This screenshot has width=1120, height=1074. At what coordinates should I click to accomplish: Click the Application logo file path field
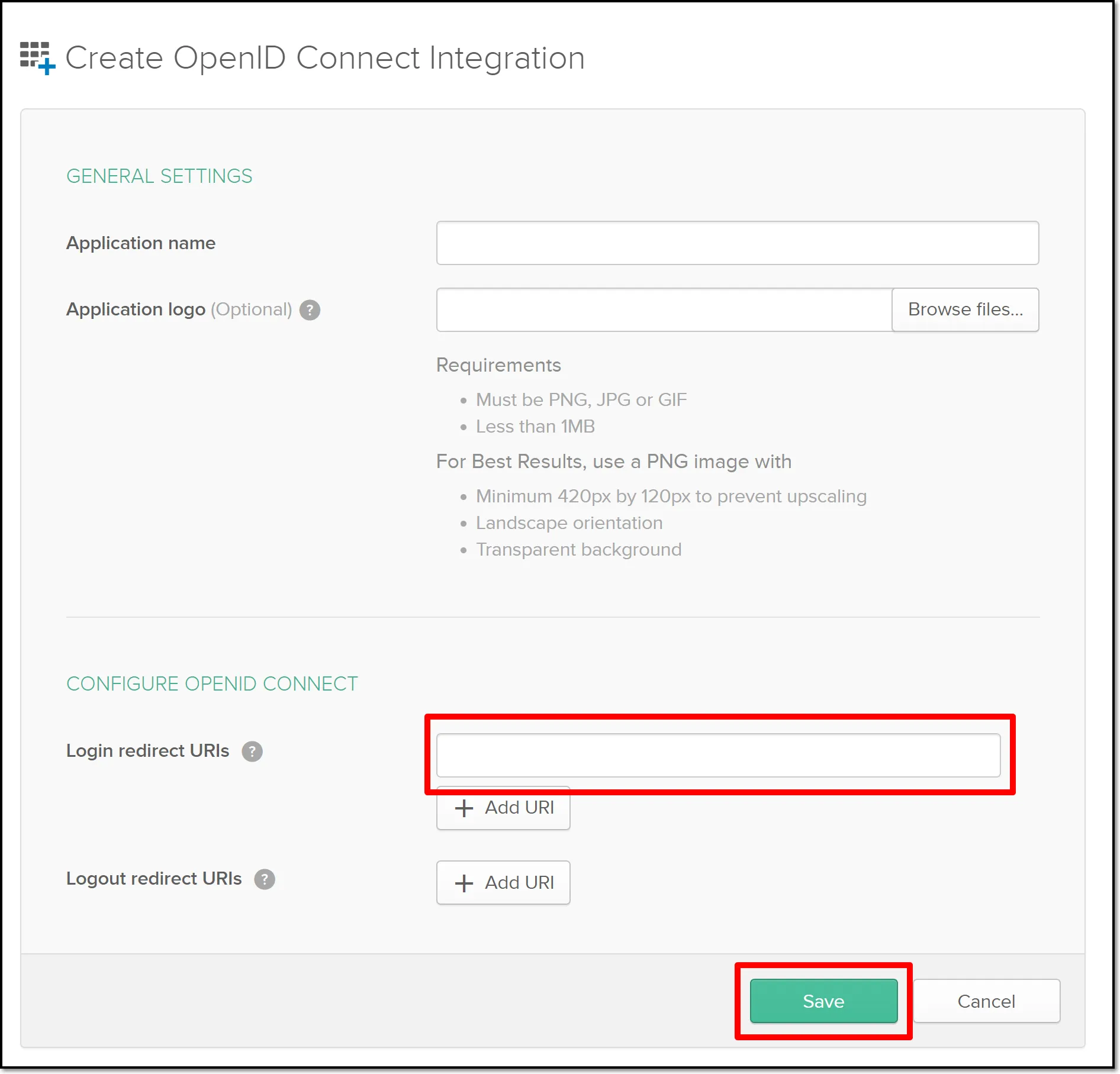tap(664, 310)
